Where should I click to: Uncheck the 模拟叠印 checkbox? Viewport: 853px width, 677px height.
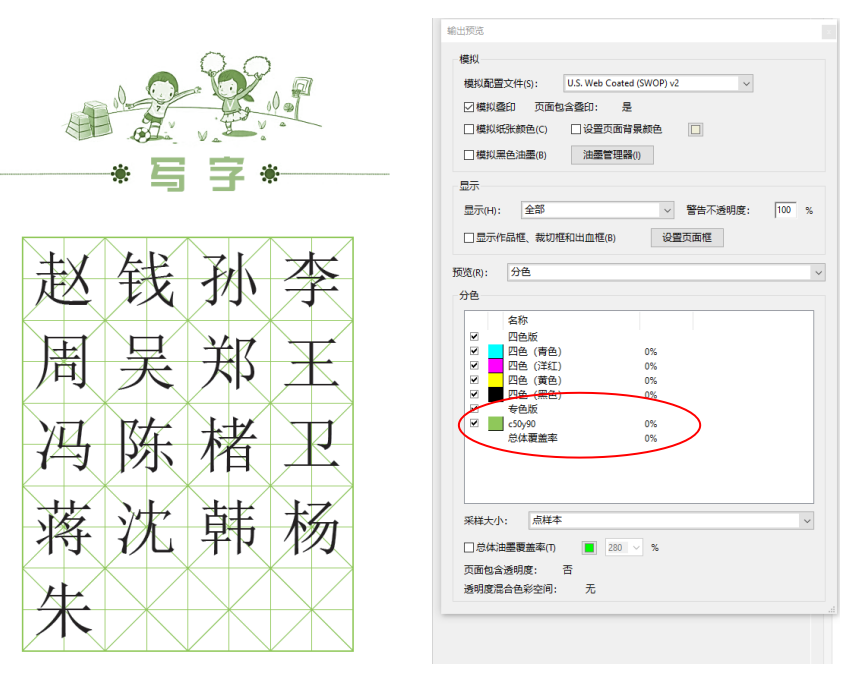click(x=469, y=107)
